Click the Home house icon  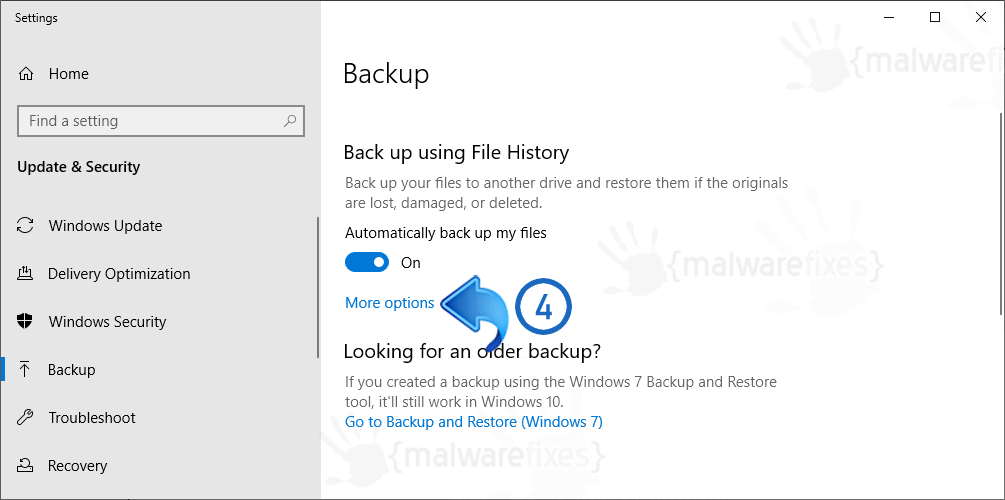pos(26,74)
